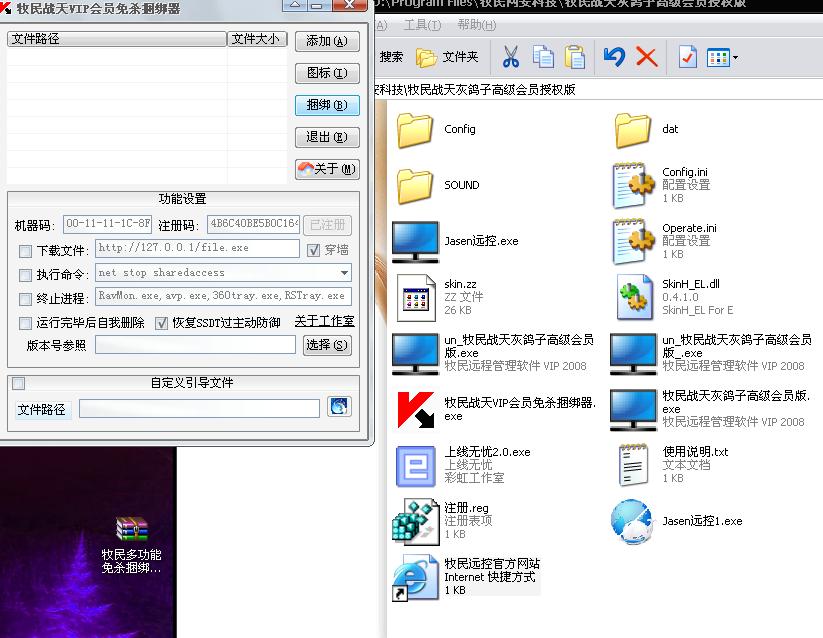Select the SOUND folder icon
The height and width of the screenshot is (638, 823).
pos(415,186)
